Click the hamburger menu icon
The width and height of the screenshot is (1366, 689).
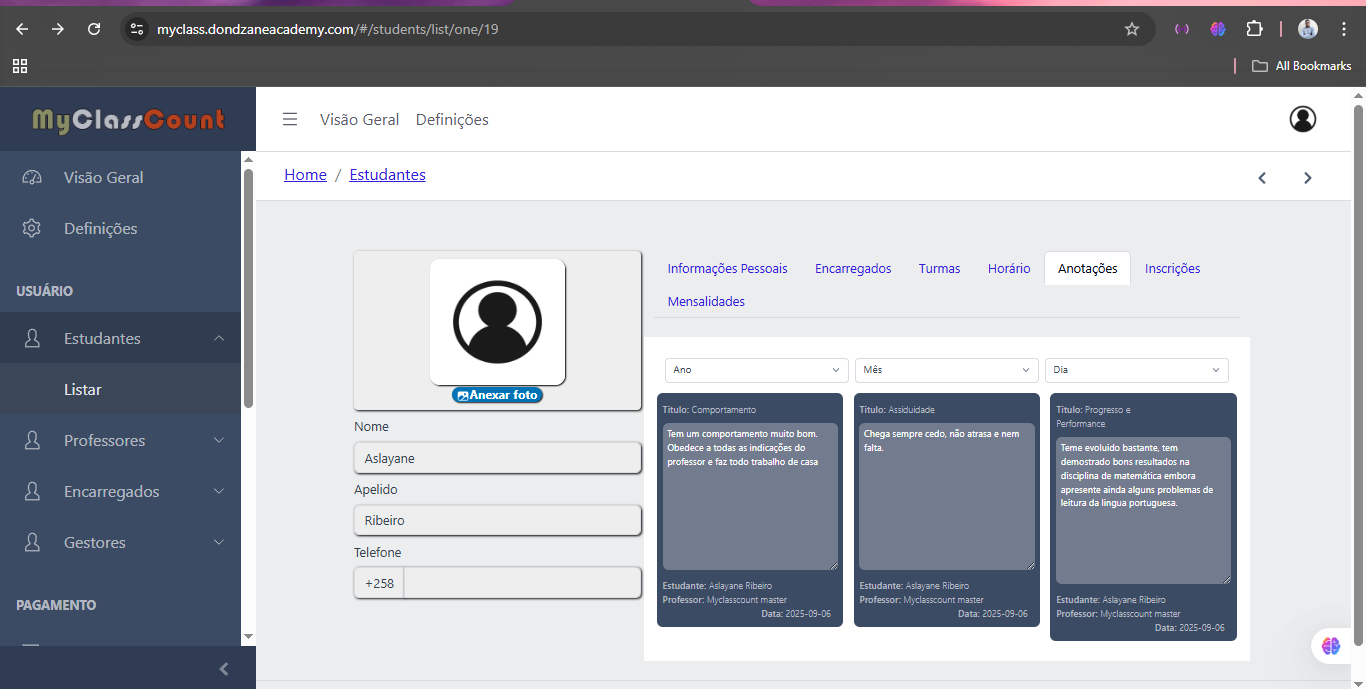(290, 119)
